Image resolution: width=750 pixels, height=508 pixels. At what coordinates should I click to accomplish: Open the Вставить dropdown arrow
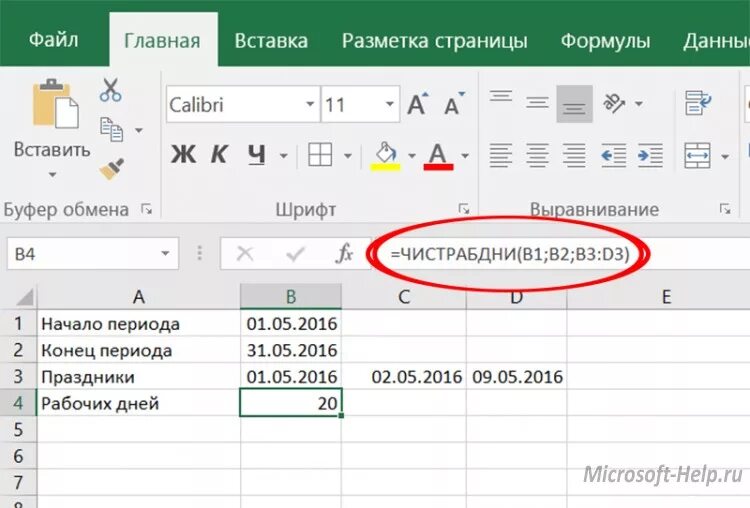pyautogui.click(x=53, y=175)
